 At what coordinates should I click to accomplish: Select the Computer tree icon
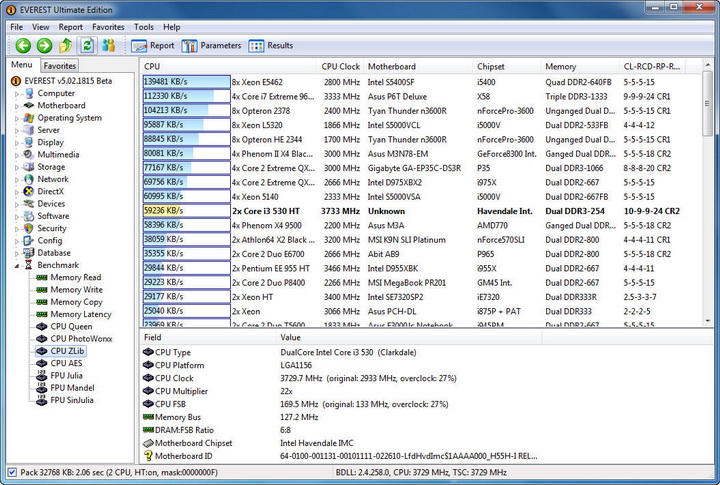click(x=29, y=93)
